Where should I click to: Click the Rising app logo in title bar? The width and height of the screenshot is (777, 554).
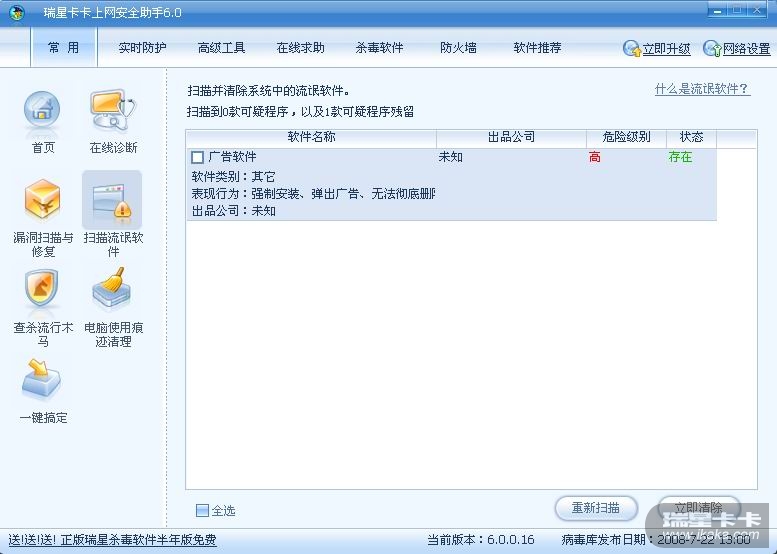point(17,12)
